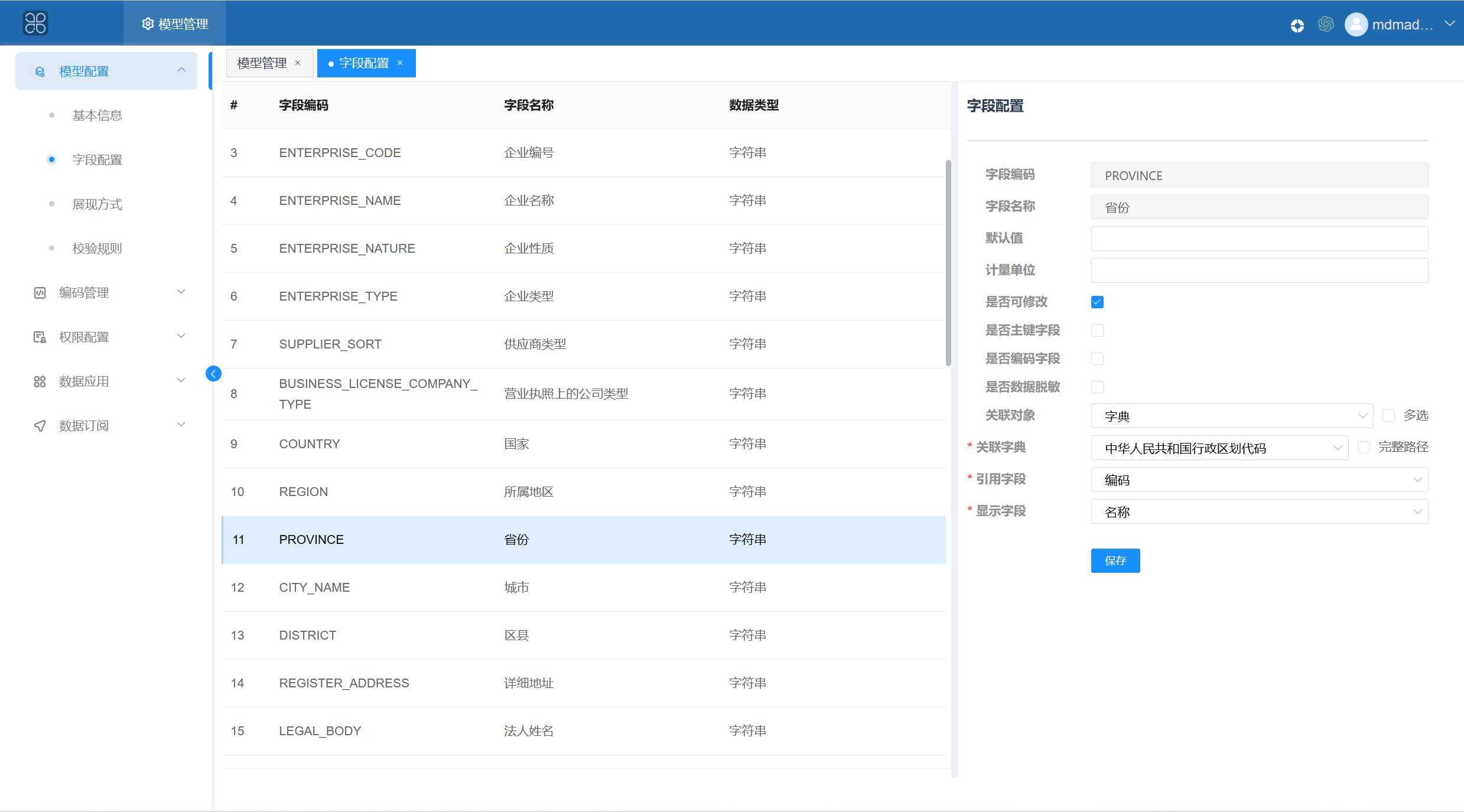The height and width of the screenshot is (812, 1464).
Task: Click the 权限配置 sidebar icon
Action: (x=40, y=337)
